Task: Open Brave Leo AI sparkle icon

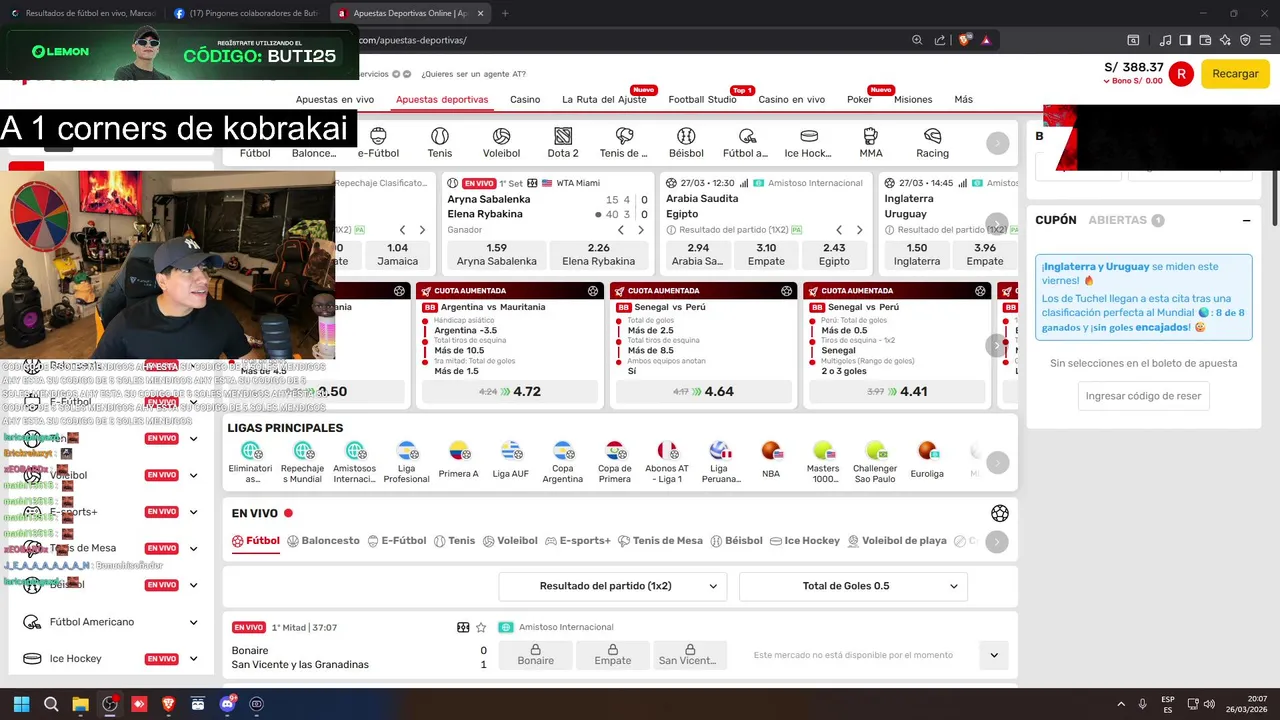Action: click(x=1225, y=40)
